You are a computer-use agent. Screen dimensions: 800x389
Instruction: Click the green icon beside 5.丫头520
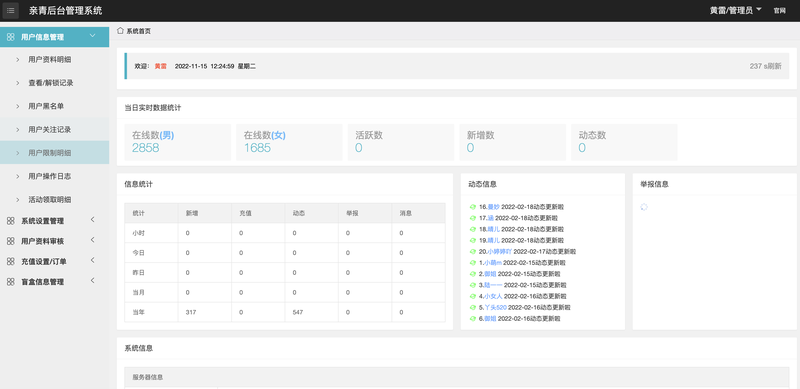point(473,307)
